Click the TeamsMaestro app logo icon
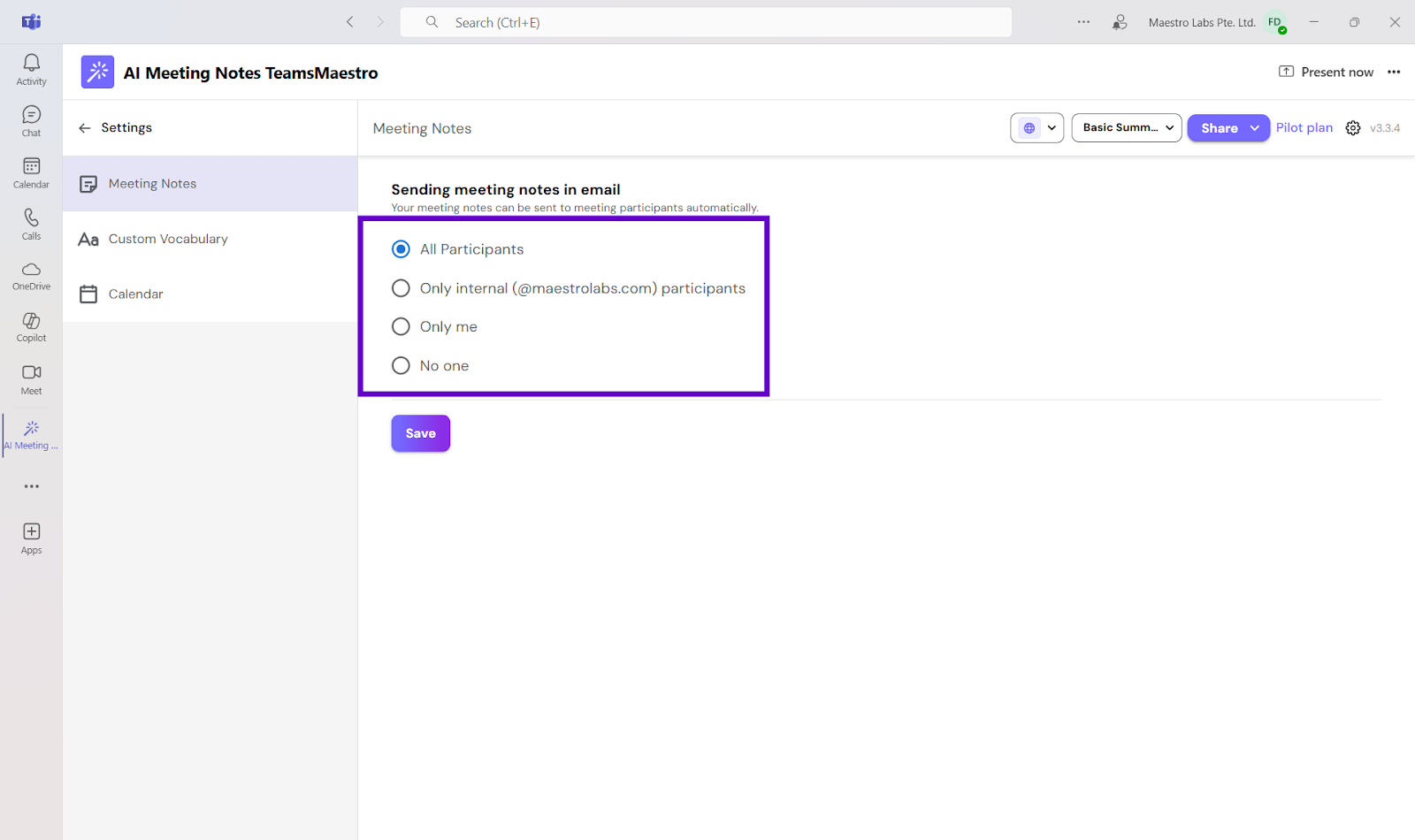The width and height of the screenshot is (1415, 840). (x=97, y=73)
